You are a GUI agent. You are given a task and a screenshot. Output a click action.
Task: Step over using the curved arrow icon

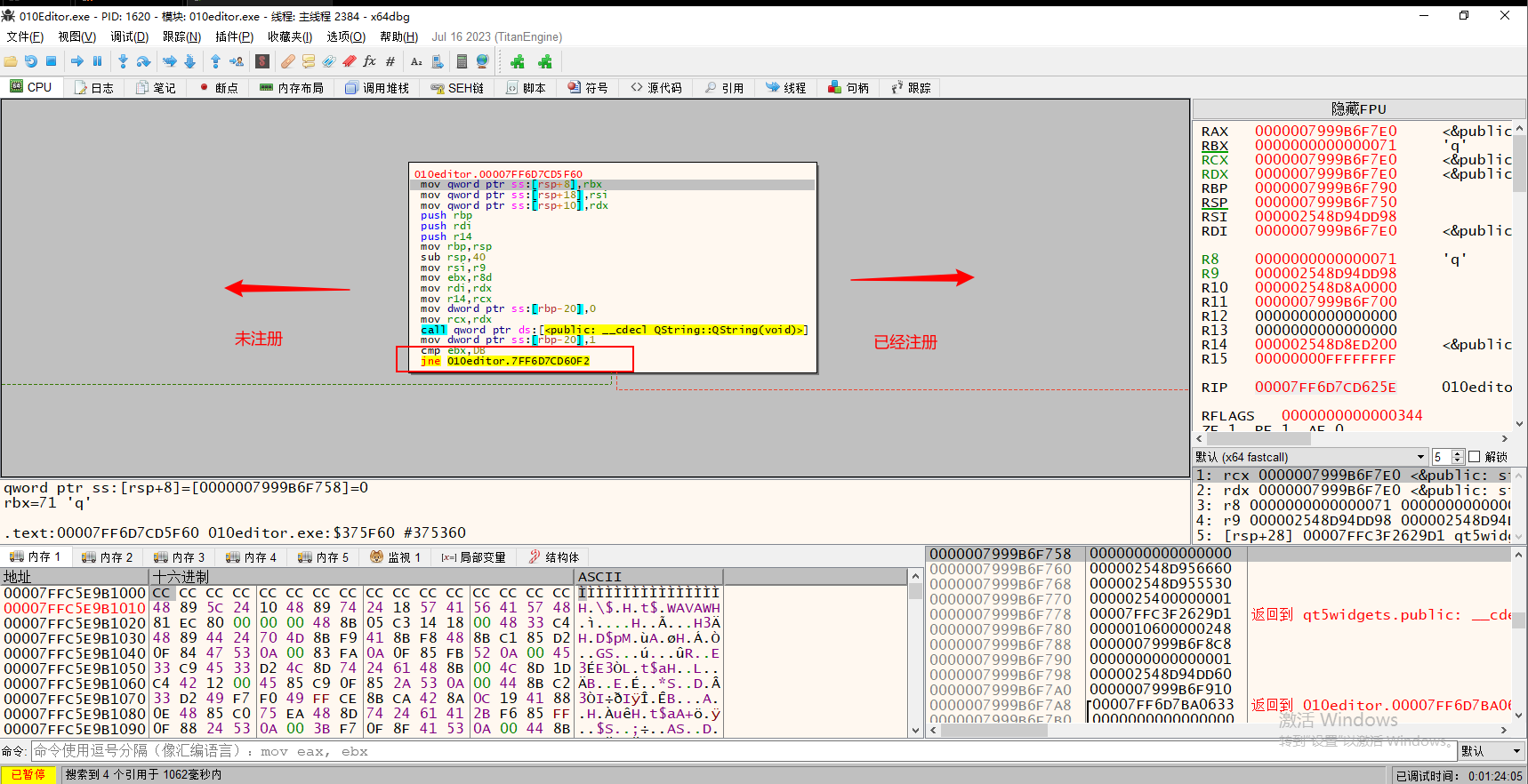(143, 61)
